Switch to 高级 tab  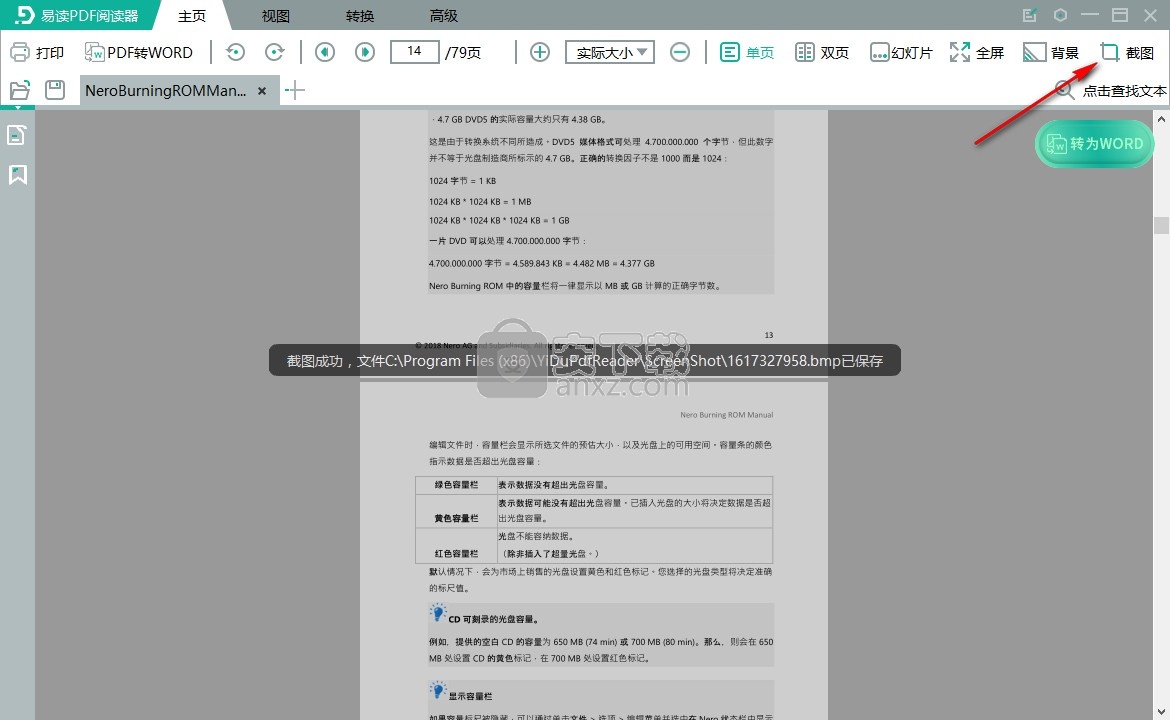click(x=443, y=16)
